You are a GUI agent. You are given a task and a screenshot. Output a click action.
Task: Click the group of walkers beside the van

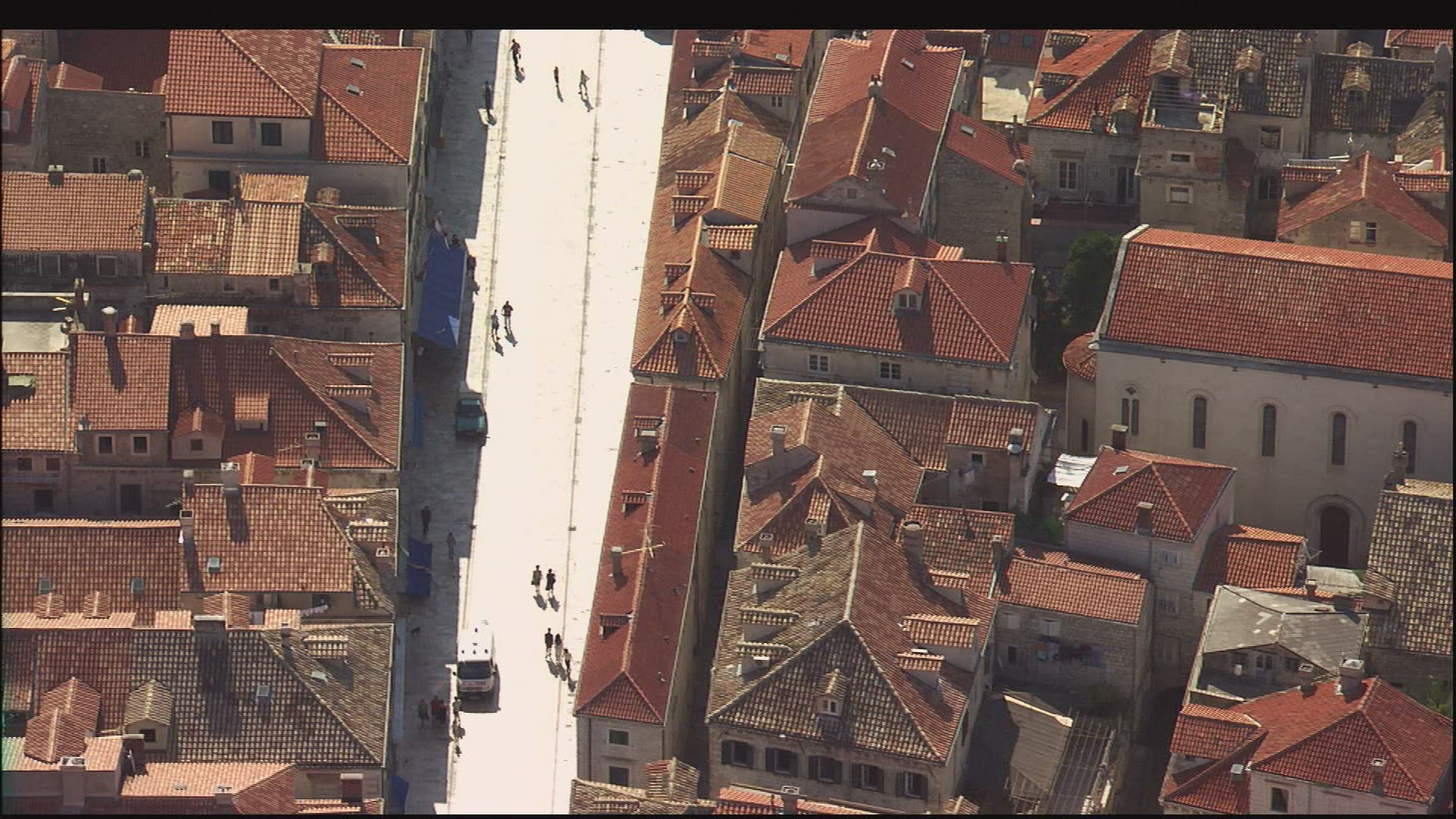(x=557, y=648)
